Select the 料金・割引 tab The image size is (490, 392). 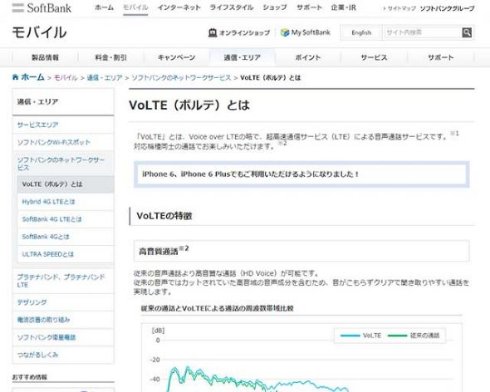[111, 58]
